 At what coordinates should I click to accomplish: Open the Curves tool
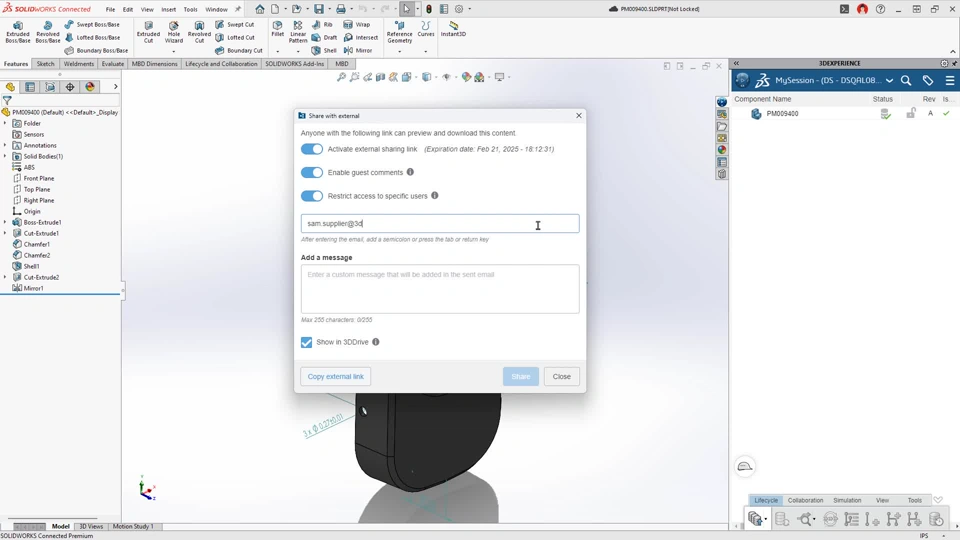[x=426, y=29]
